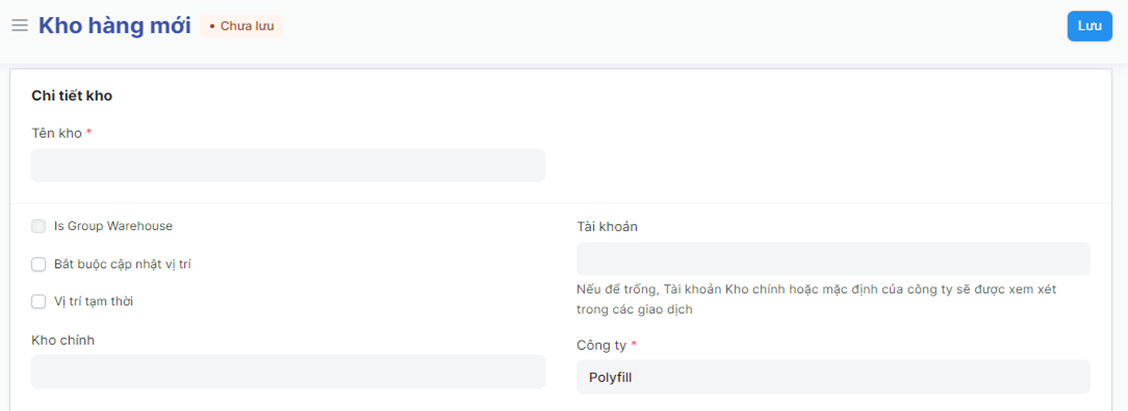Open the Tài khoản account field
The image size is (1128, 411).
(833, 258)
